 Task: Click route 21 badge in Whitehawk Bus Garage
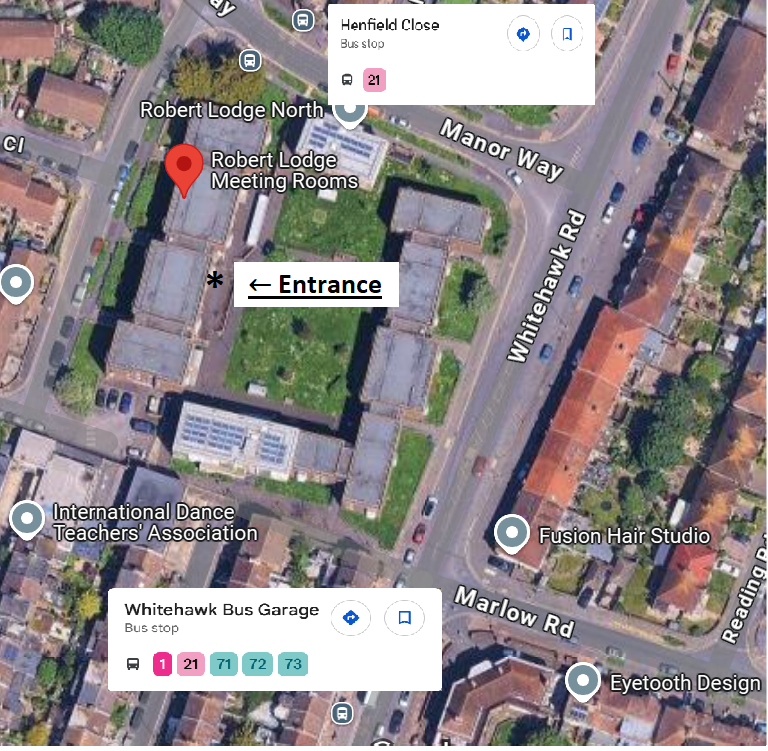click(x=191, y=664)
